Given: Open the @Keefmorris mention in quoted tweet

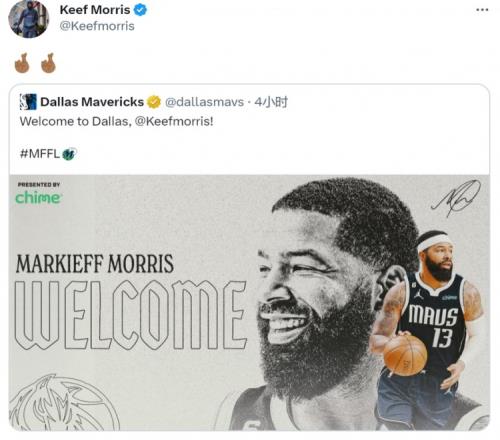Looking at the screenshot, I should (x=174, y=121).
